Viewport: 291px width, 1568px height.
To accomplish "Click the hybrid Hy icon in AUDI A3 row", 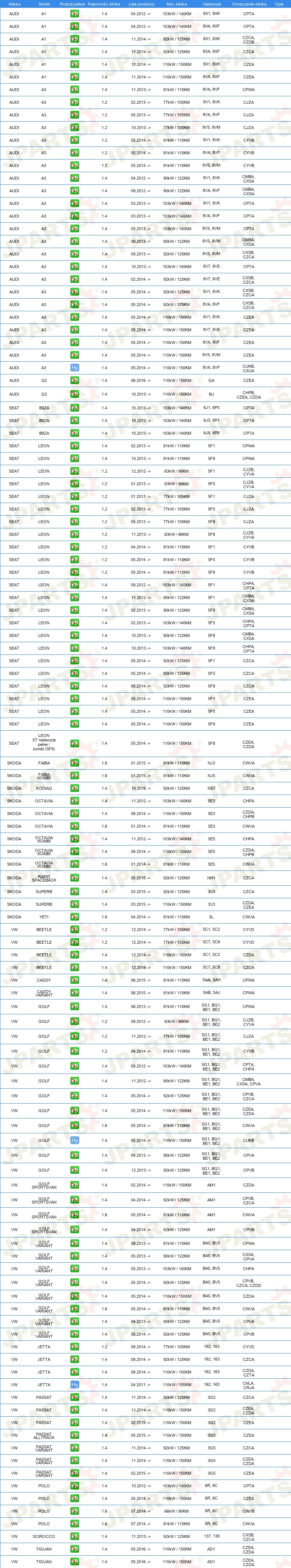I will click(x=74, y=368).
